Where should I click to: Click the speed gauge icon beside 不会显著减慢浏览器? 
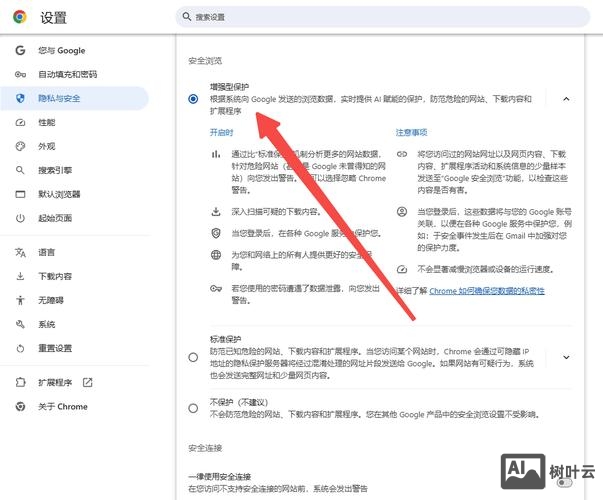(402, 269)
